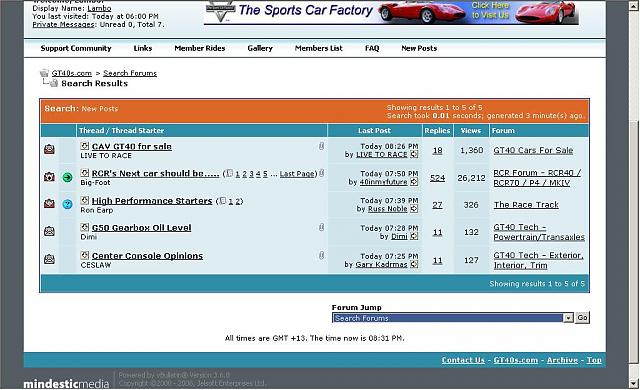Open the Forum Jump dropdown arrow
640x390 pixels.
(x=568, y=318)
